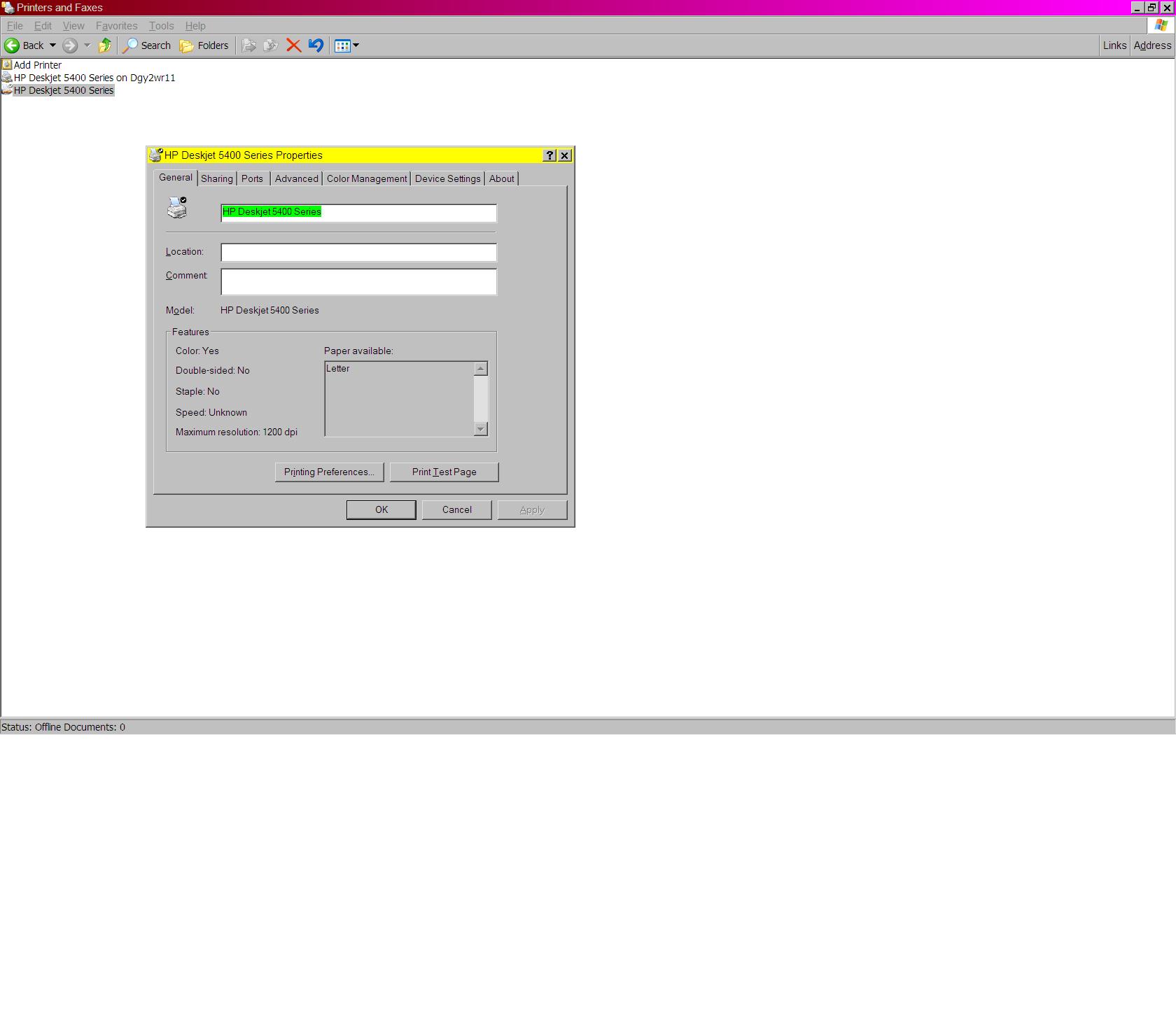The image size is (1176, 1014).
Task: Switch to the Sharing tab
Action: tap(217, 178)
